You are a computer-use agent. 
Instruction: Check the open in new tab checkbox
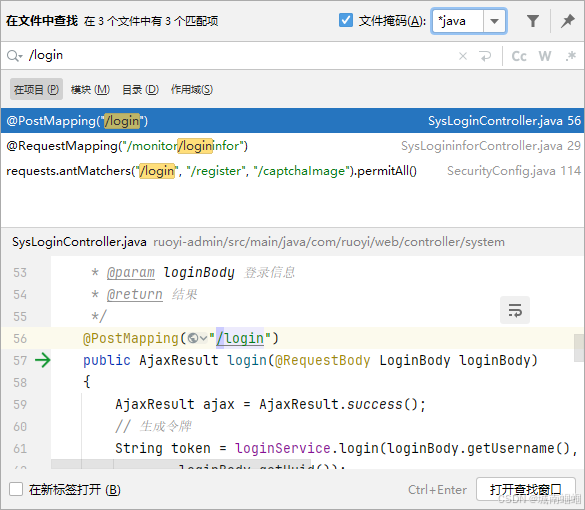[x=16, y=489]
